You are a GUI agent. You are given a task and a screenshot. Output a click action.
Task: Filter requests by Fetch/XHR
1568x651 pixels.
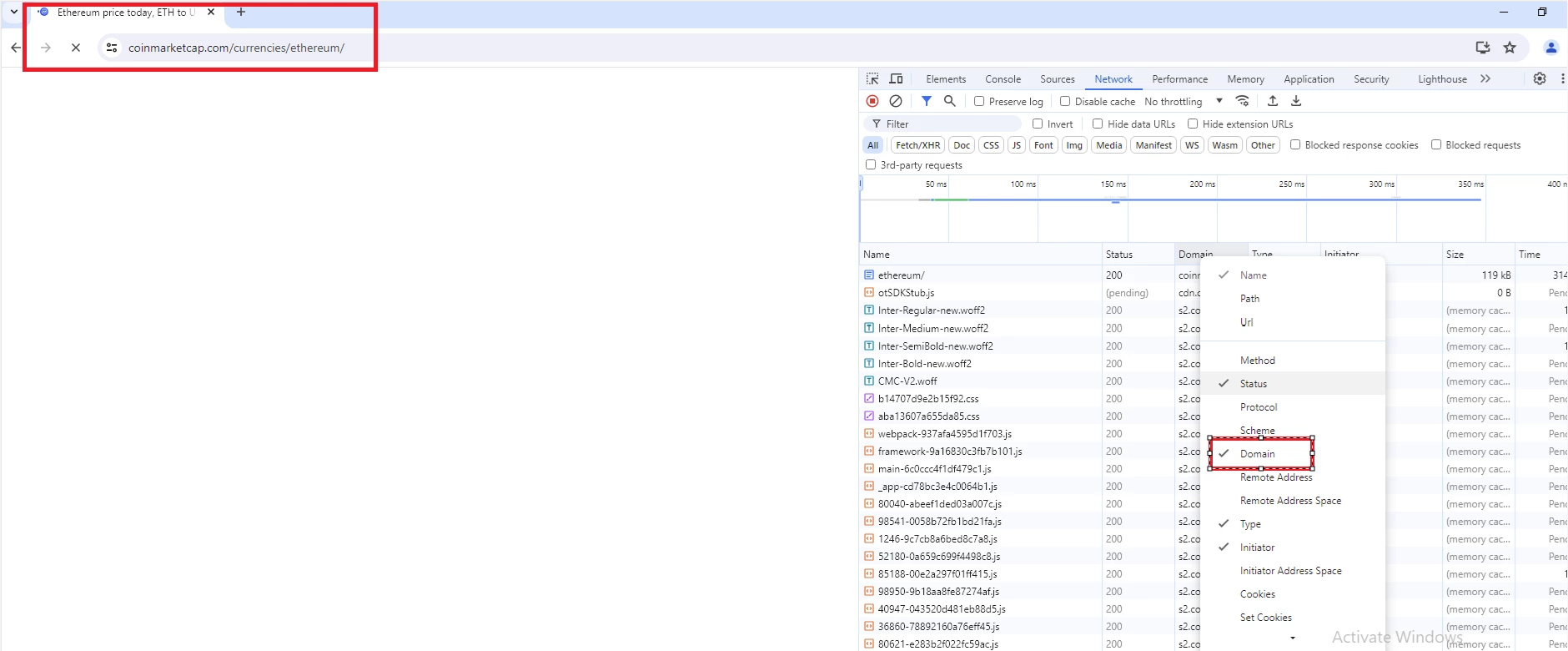click(917, 144)
